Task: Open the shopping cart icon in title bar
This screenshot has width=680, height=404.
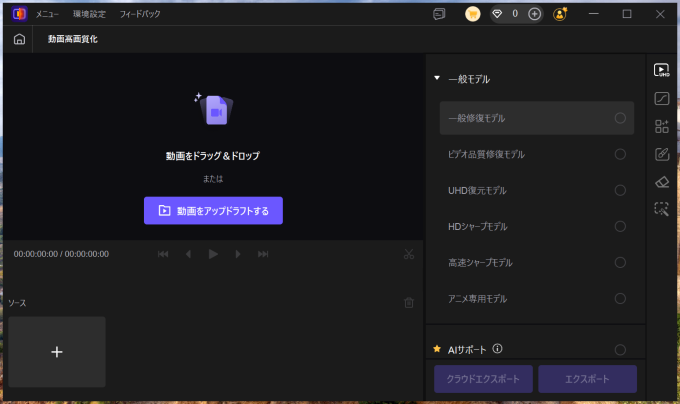Action: (473, 14)
